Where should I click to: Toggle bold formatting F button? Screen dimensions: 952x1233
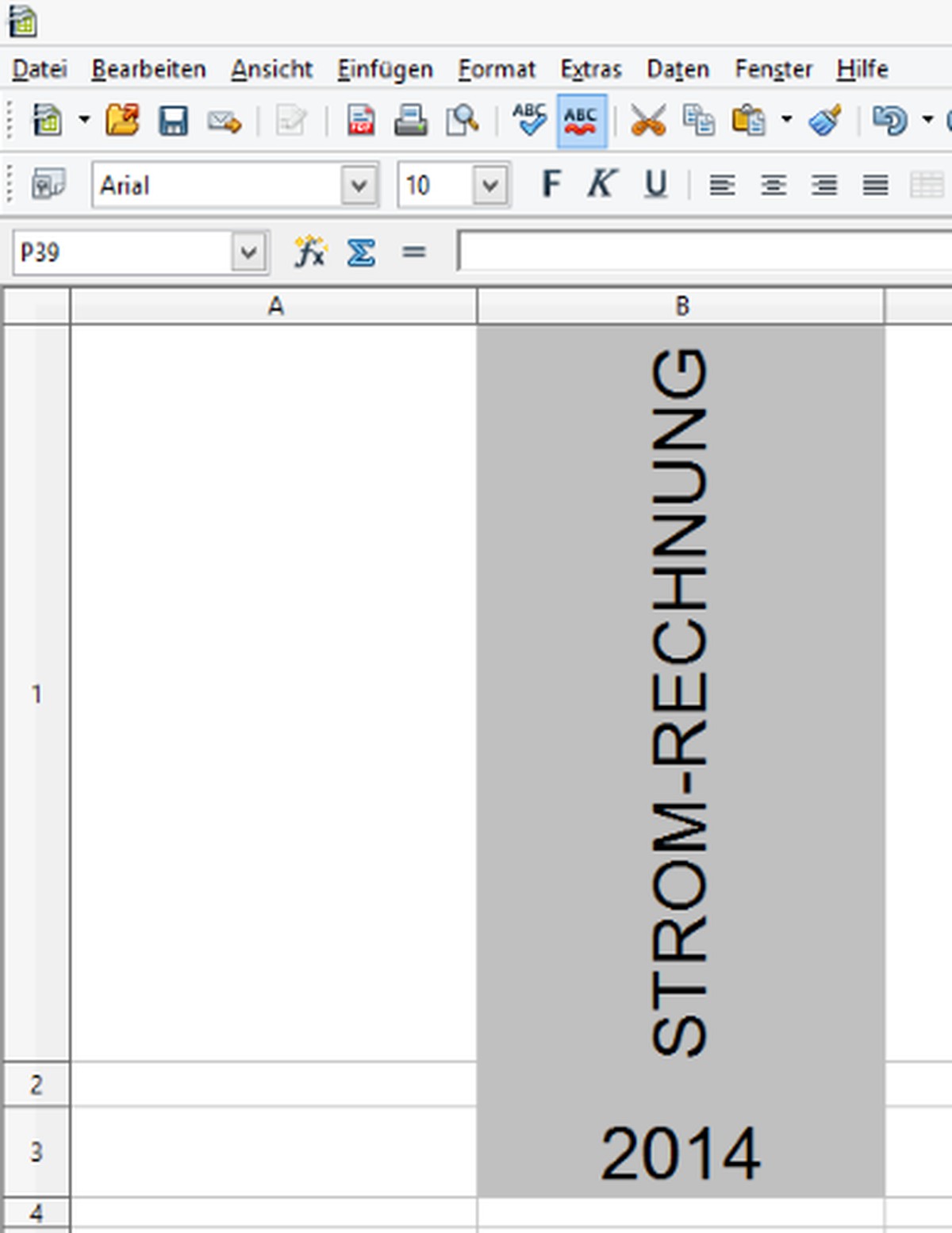click(551, 185)
